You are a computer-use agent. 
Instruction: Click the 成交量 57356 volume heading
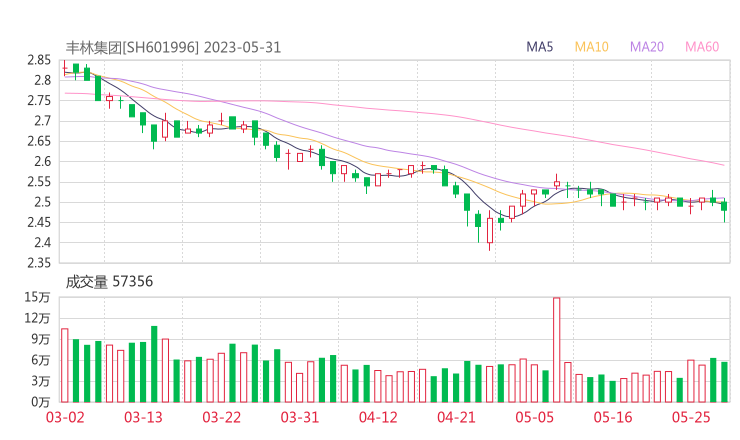click(109, 282)
